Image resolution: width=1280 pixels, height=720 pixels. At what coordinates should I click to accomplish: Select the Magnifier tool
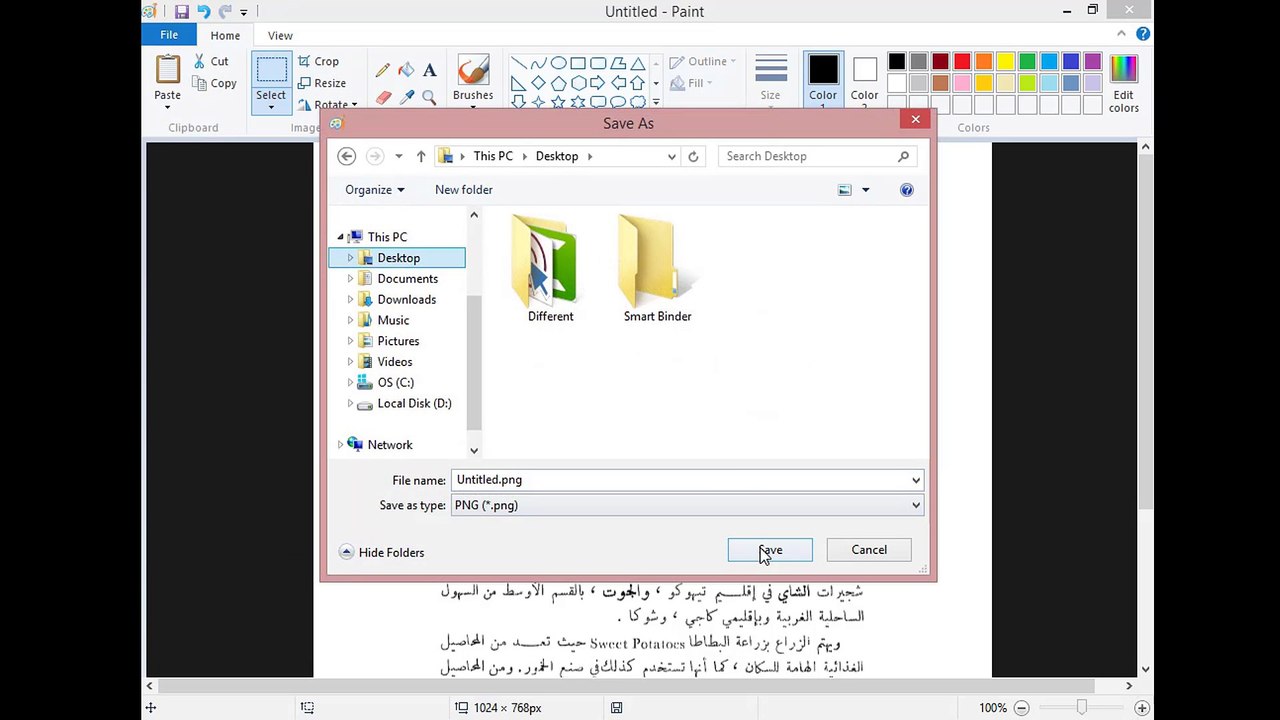click(x=429, y=97)
